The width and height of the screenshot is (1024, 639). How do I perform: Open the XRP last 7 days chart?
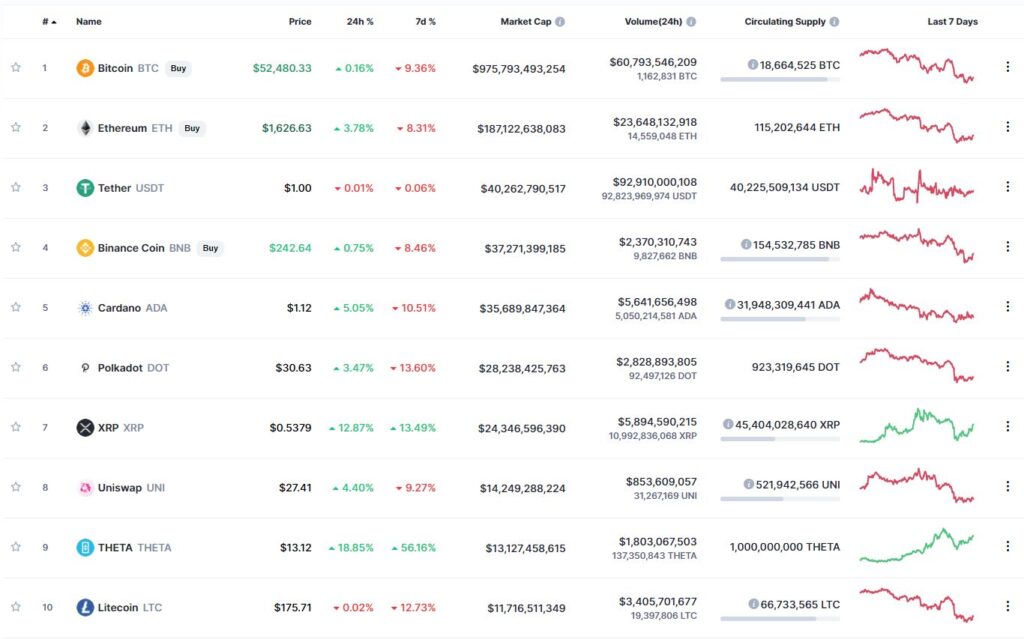point(916,426)
